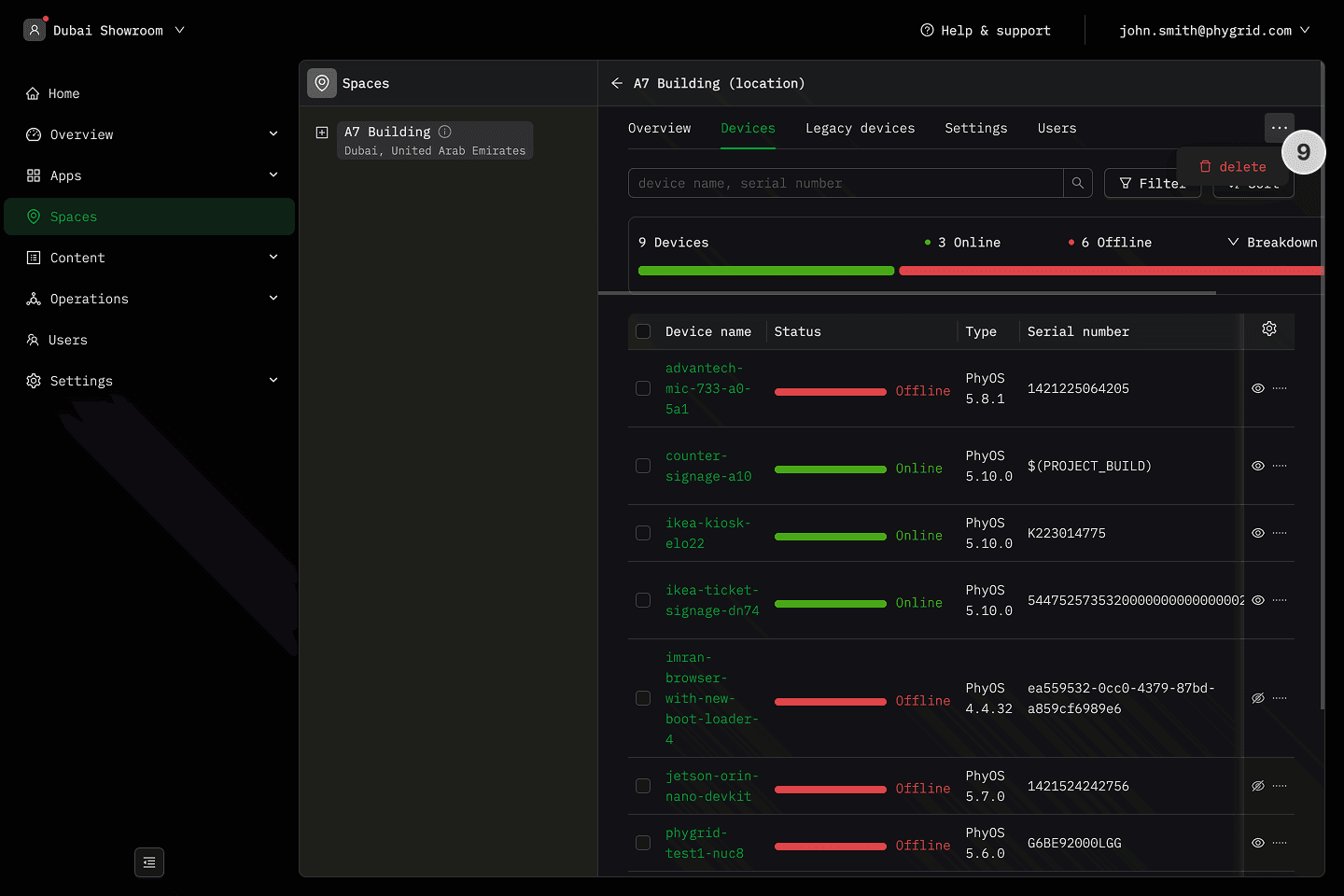Expand the Breakdown section

tap(1272, 243)
